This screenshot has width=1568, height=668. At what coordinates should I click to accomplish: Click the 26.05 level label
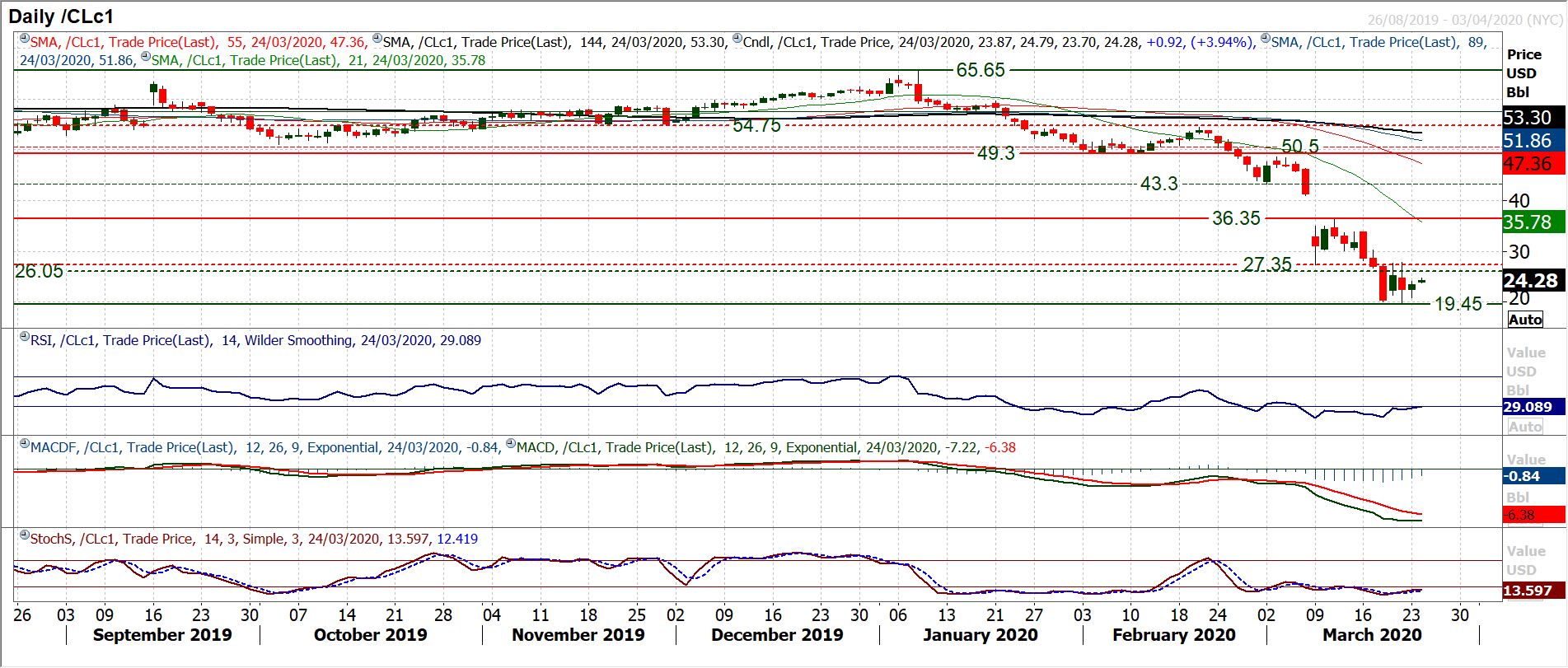pyautogui.click(x=39, y=272)
